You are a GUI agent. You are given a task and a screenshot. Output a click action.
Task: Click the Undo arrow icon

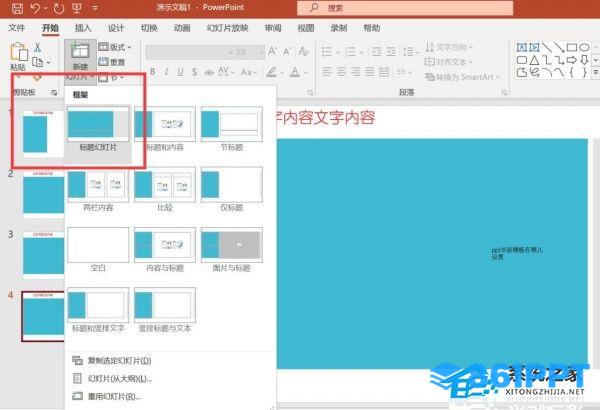(35, 8)
